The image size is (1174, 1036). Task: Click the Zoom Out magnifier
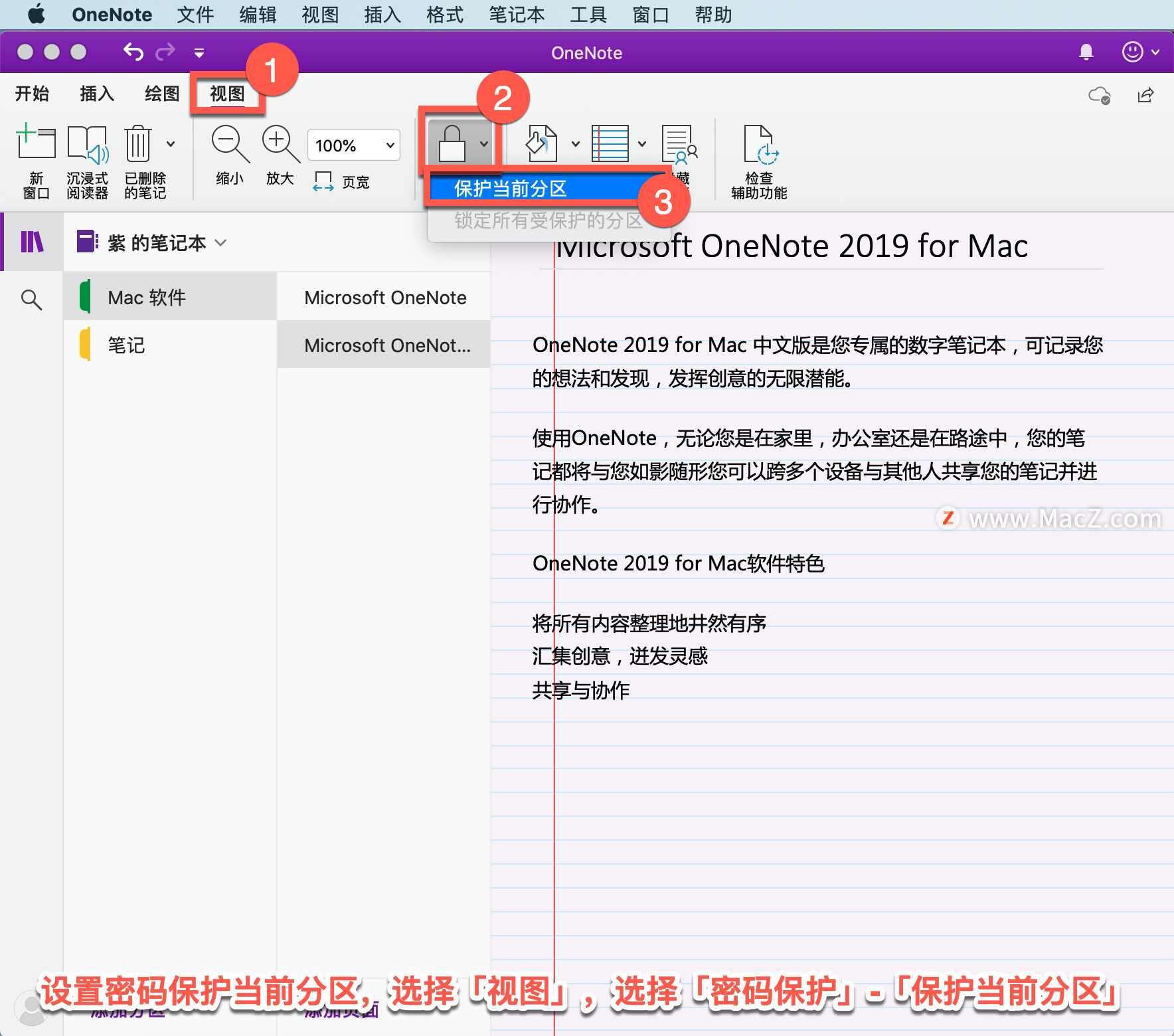point(230,155)
